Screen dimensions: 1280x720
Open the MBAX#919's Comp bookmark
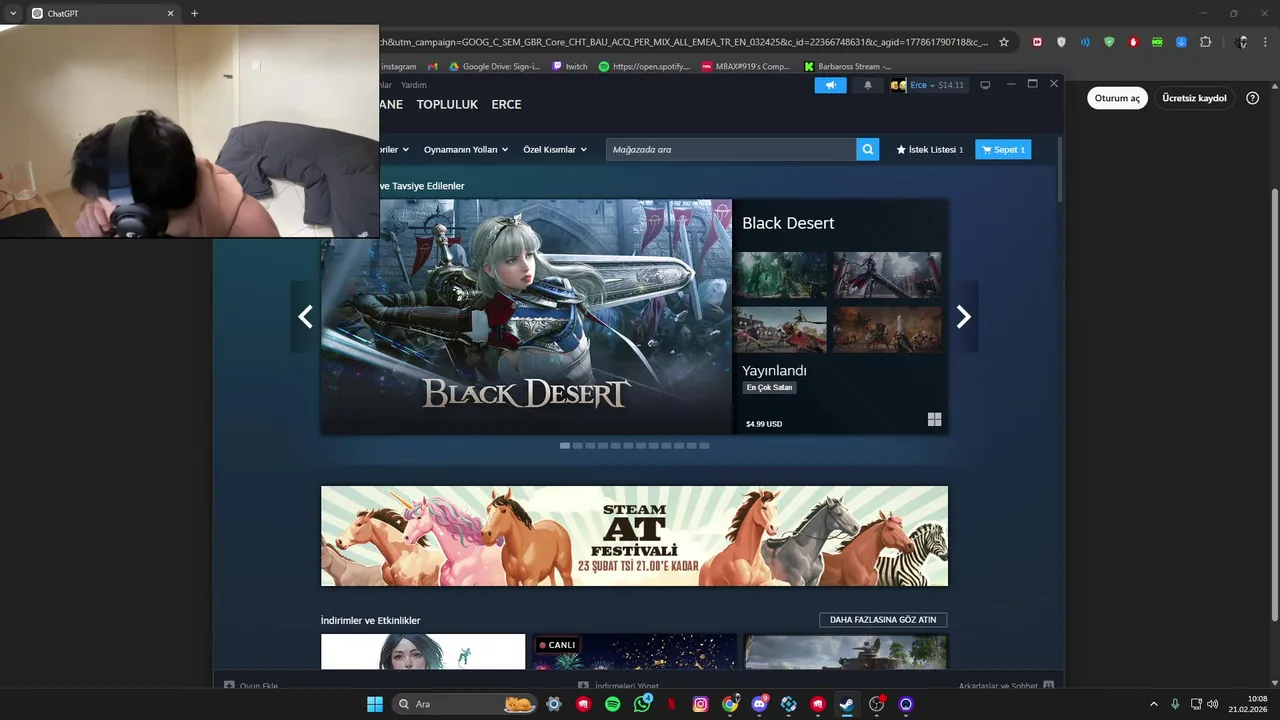tap(746, 67)
